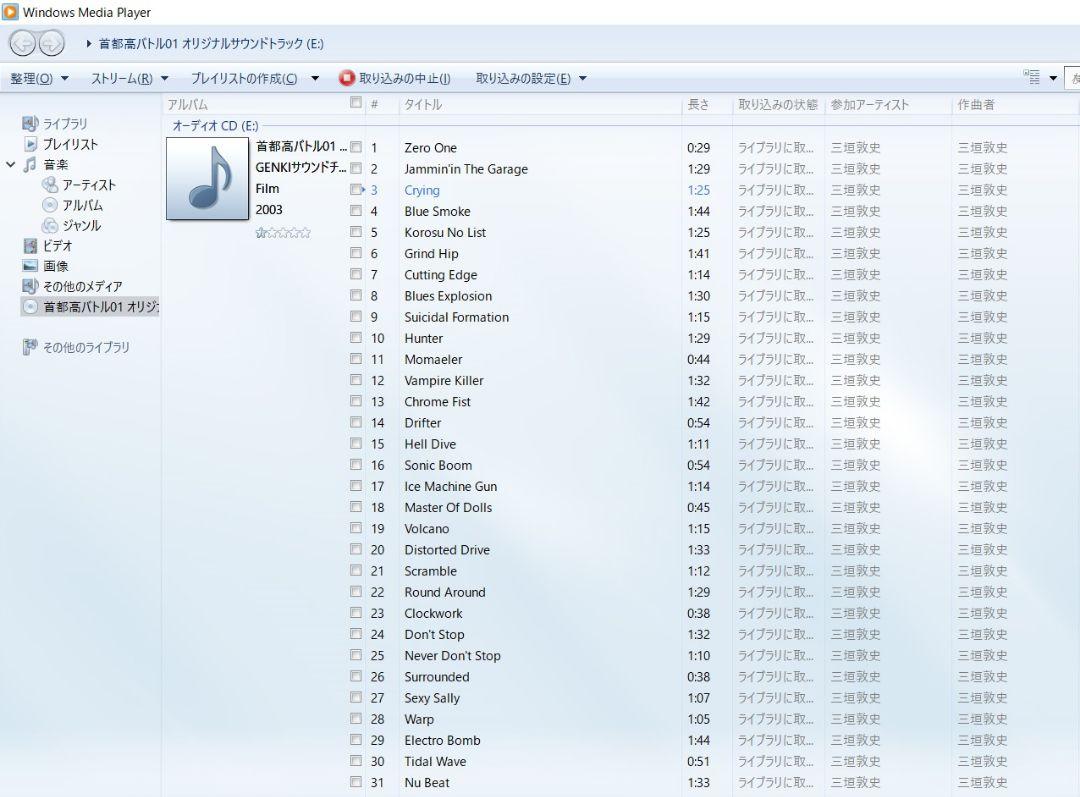
Task: Click the 画像 pictures icon
Action: [x=30, y=266]
